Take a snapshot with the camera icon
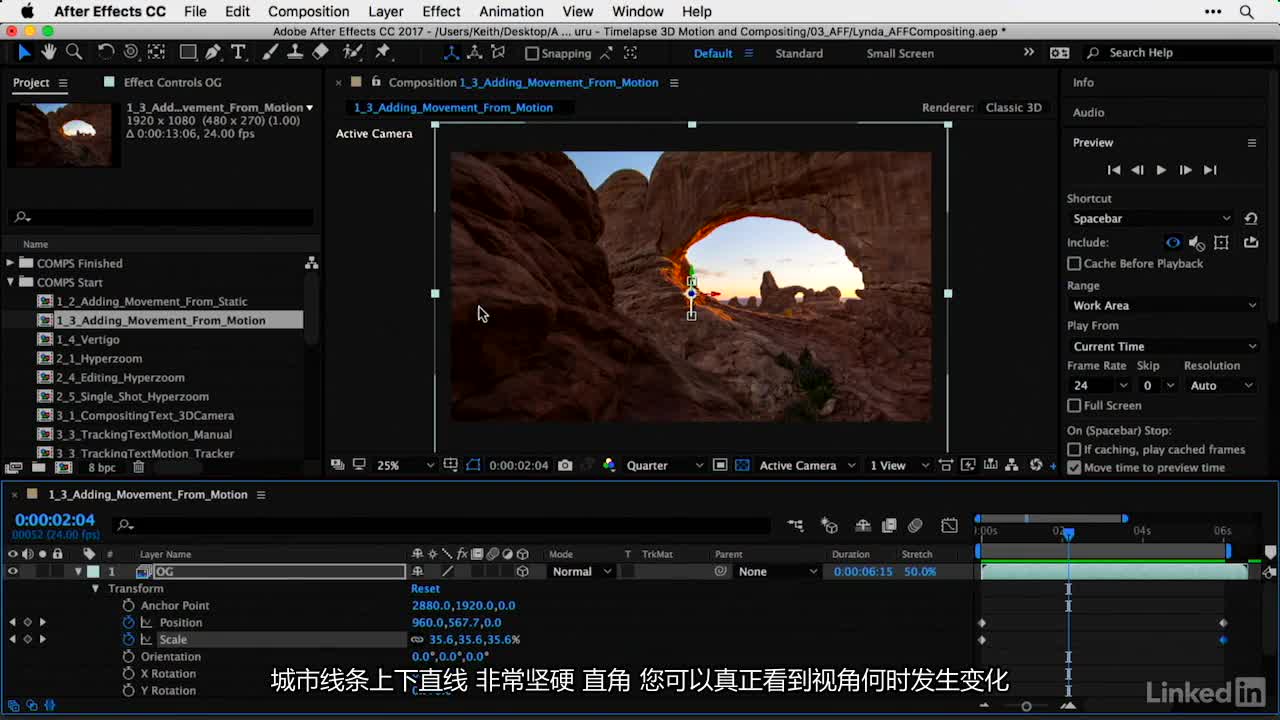This screenshot has width=1280, height=720. [565, 465]
